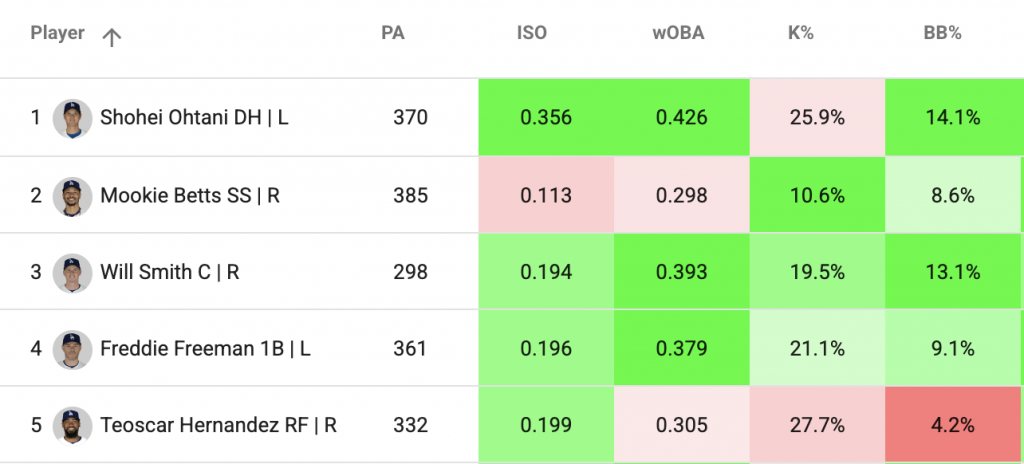Sort table by the ISO column

[532, 33]
